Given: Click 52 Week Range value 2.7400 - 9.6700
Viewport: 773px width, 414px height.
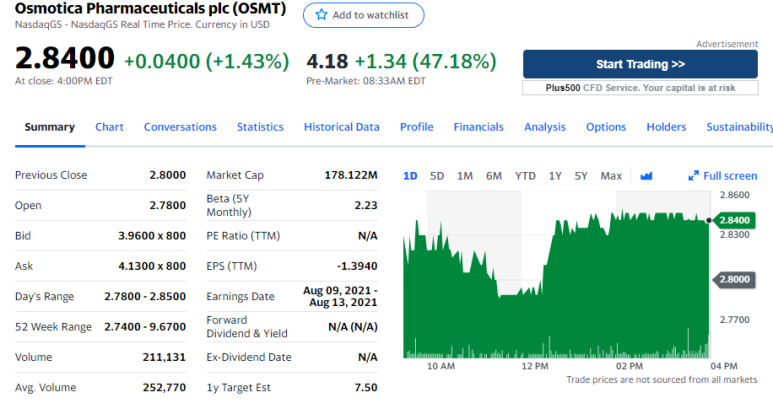Looking at the screenshot, I should [x=145, y=327].
